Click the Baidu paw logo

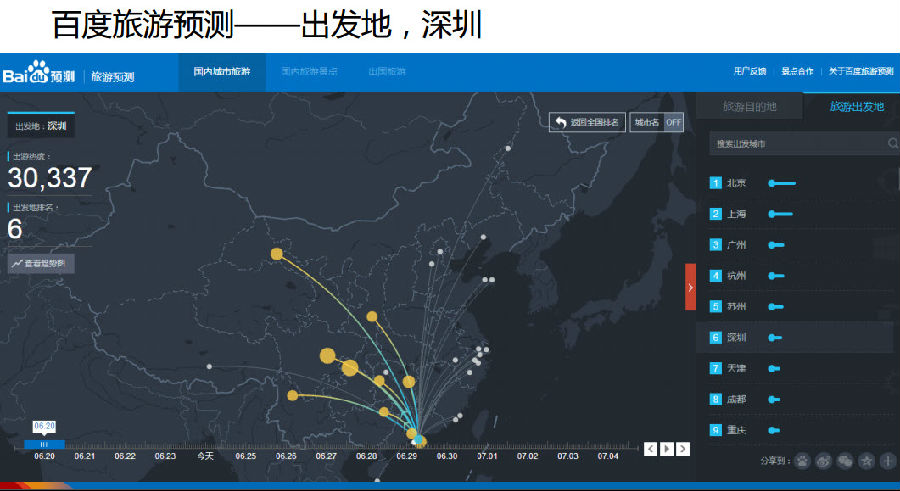pos(38,73)
